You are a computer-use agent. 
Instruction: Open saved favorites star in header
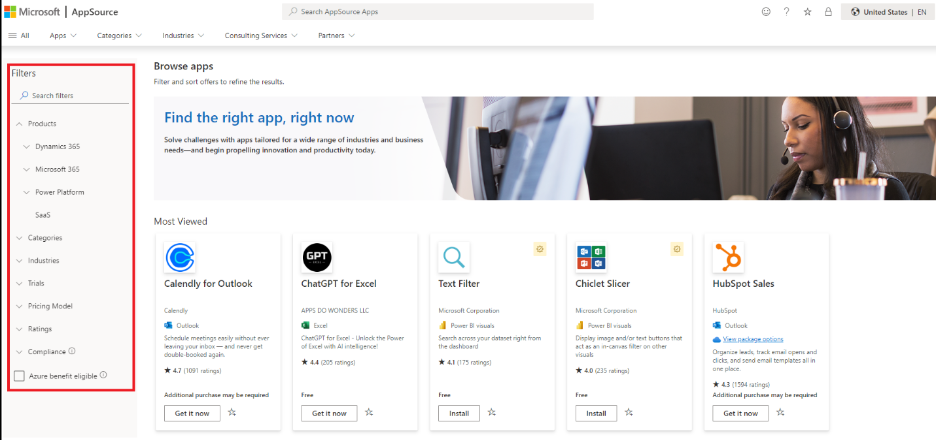pyautogui.click(x=808, y=12)
